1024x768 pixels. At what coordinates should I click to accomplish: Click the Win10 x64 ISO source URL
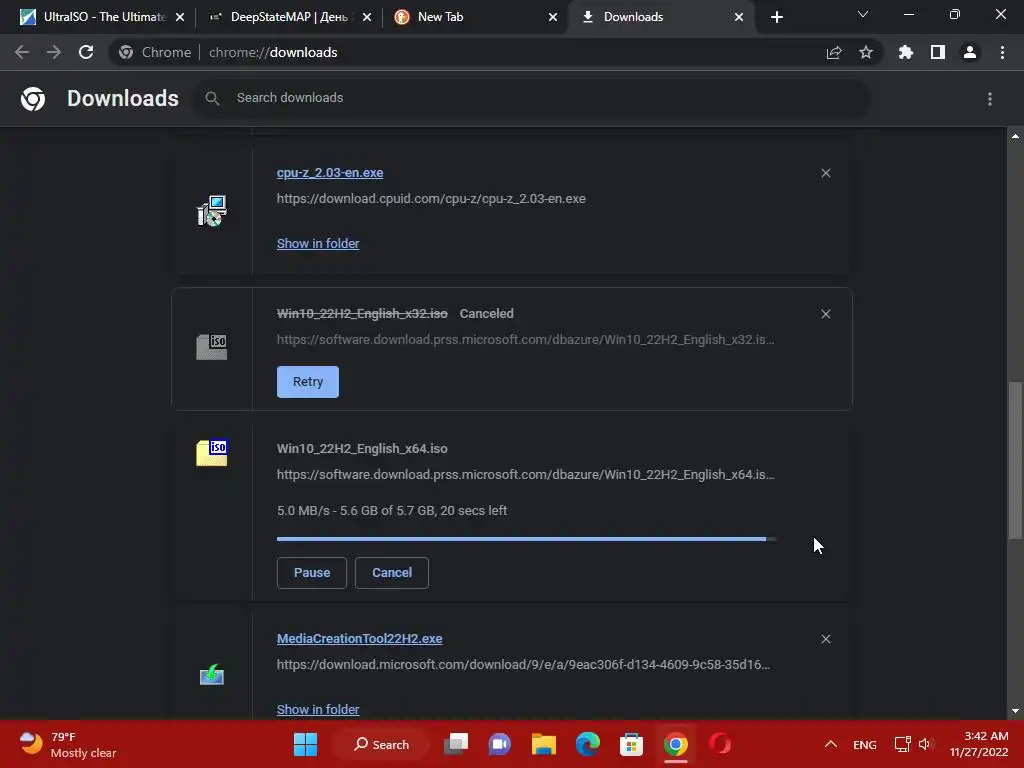(x=526, y=475)
